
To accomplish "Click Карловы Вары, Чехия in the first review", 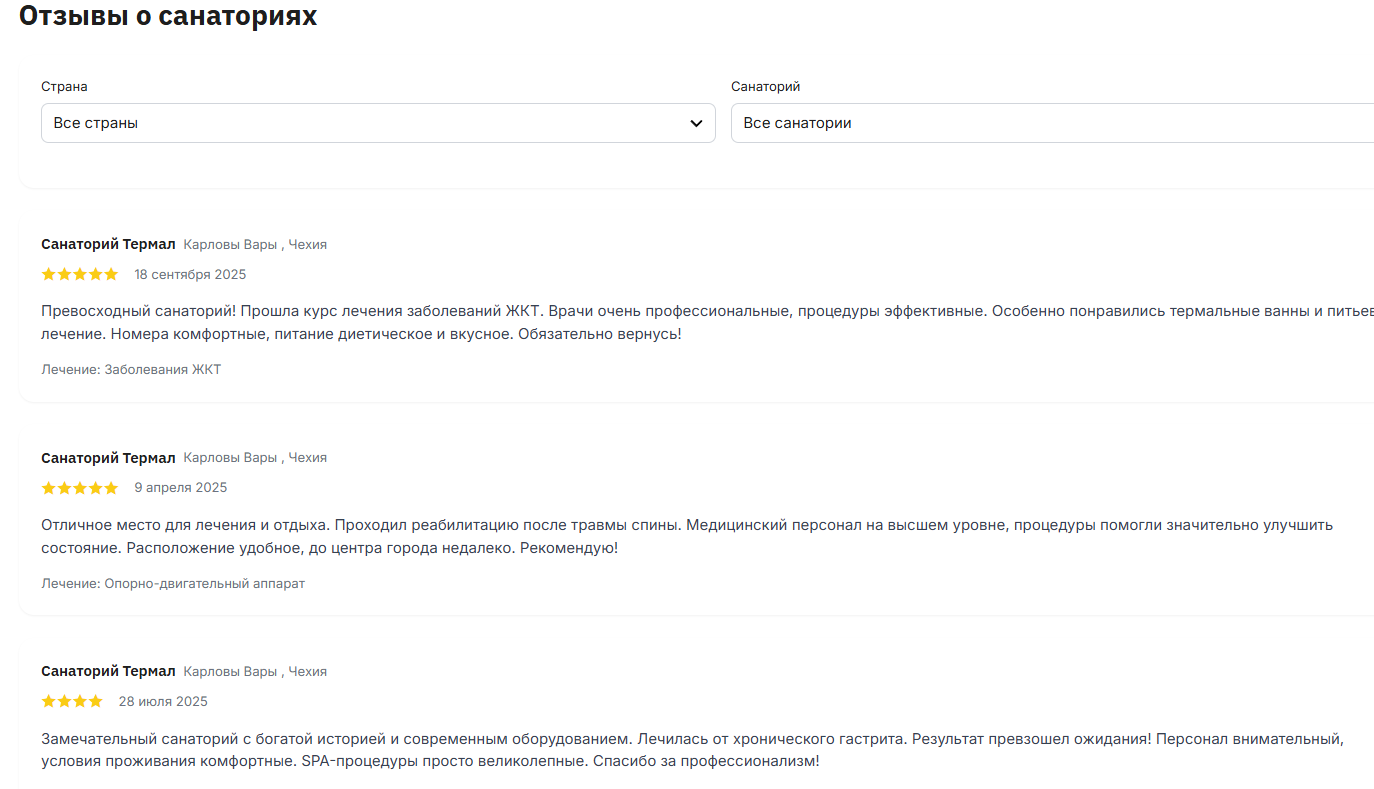I will click(255, 245).
